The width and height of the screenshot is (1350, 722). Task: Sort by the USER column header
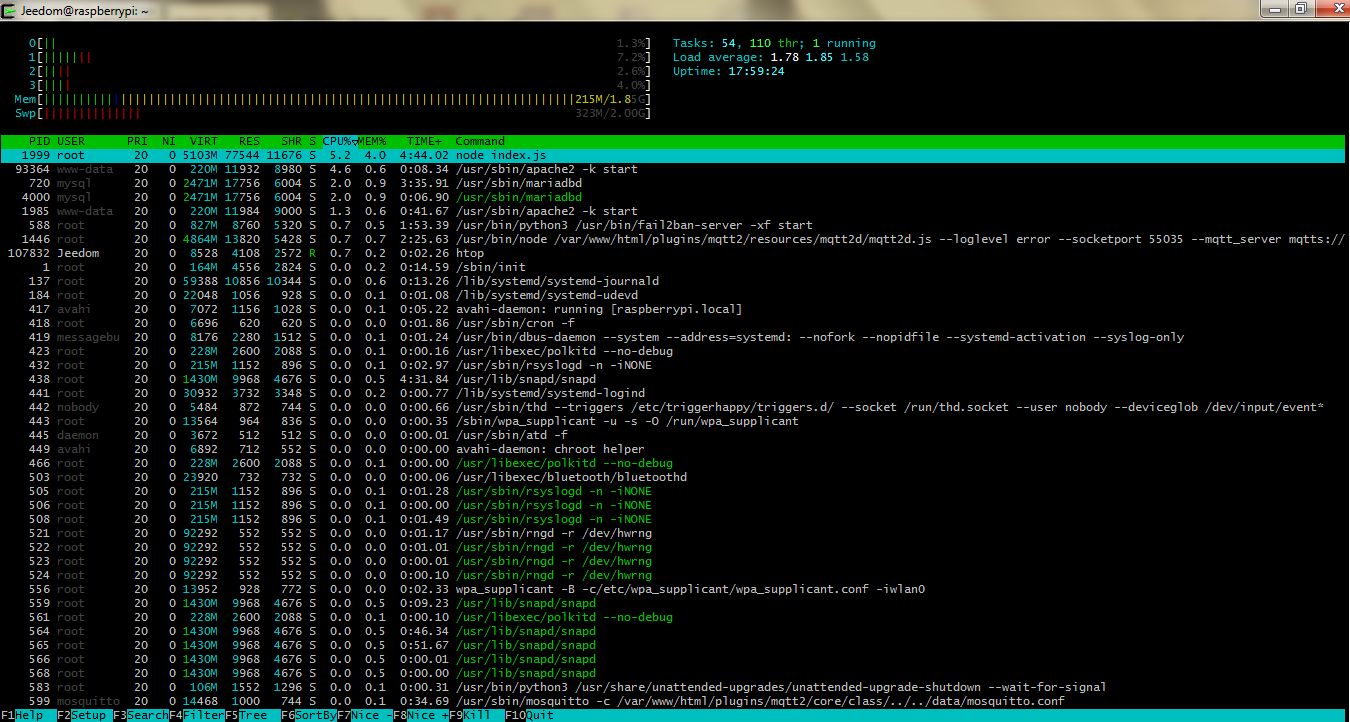tap(71, 141)
